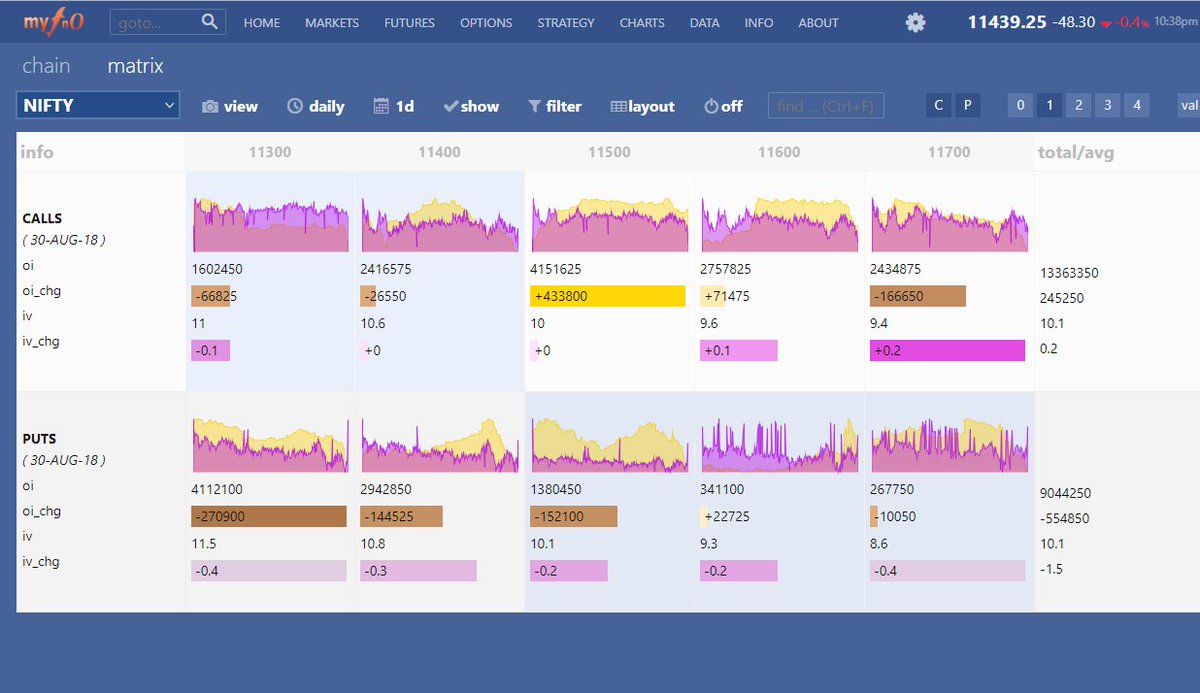Click the PUTS row label
This screenshot has width=1200, height=693.
(x=39, y=438)
